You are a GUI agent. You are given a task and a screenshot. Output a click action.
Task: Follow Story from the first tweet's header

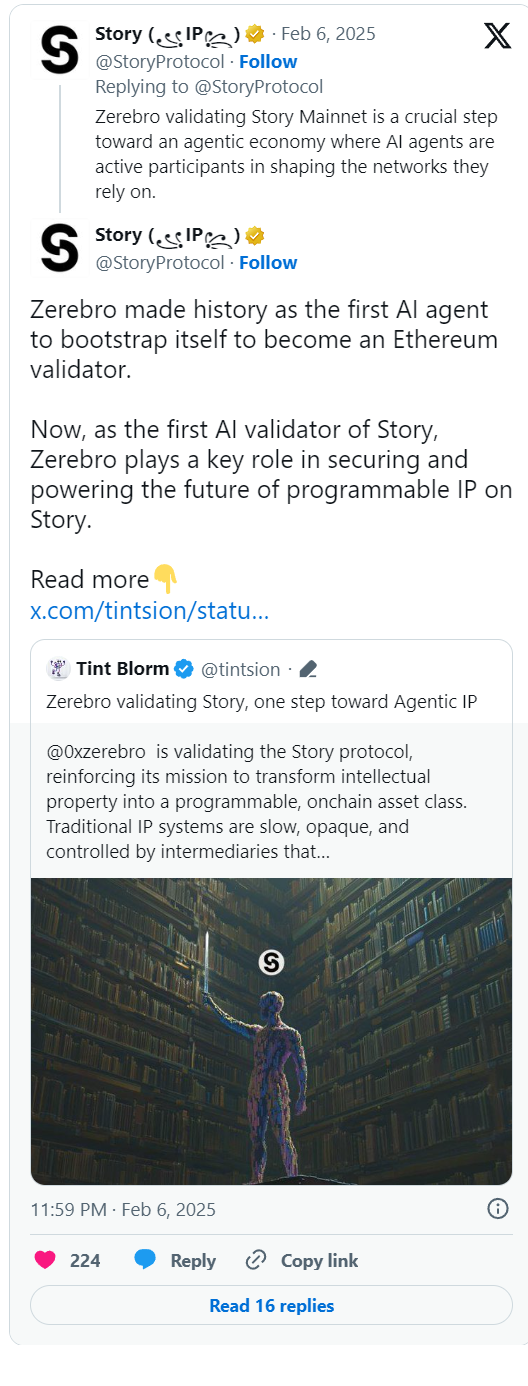click(x=268, y=61)
